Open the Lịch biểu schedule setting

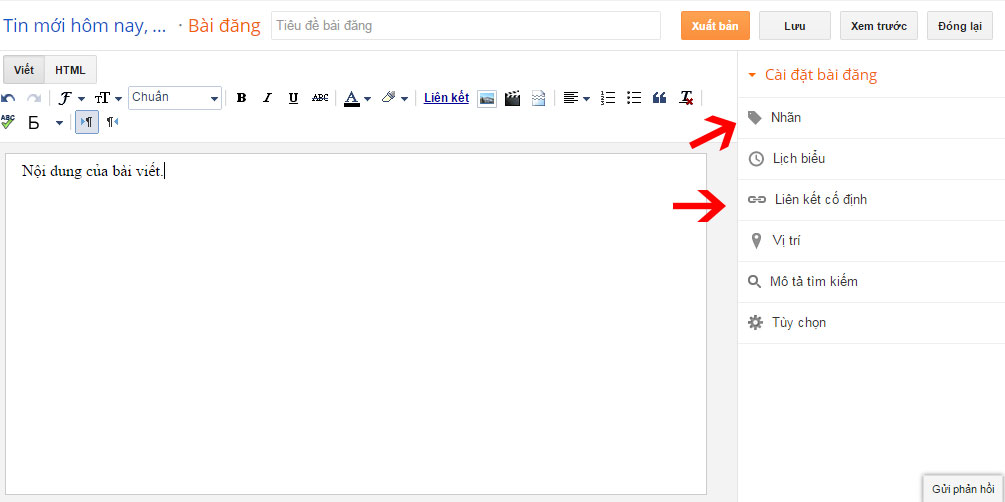tap(871, 159)
